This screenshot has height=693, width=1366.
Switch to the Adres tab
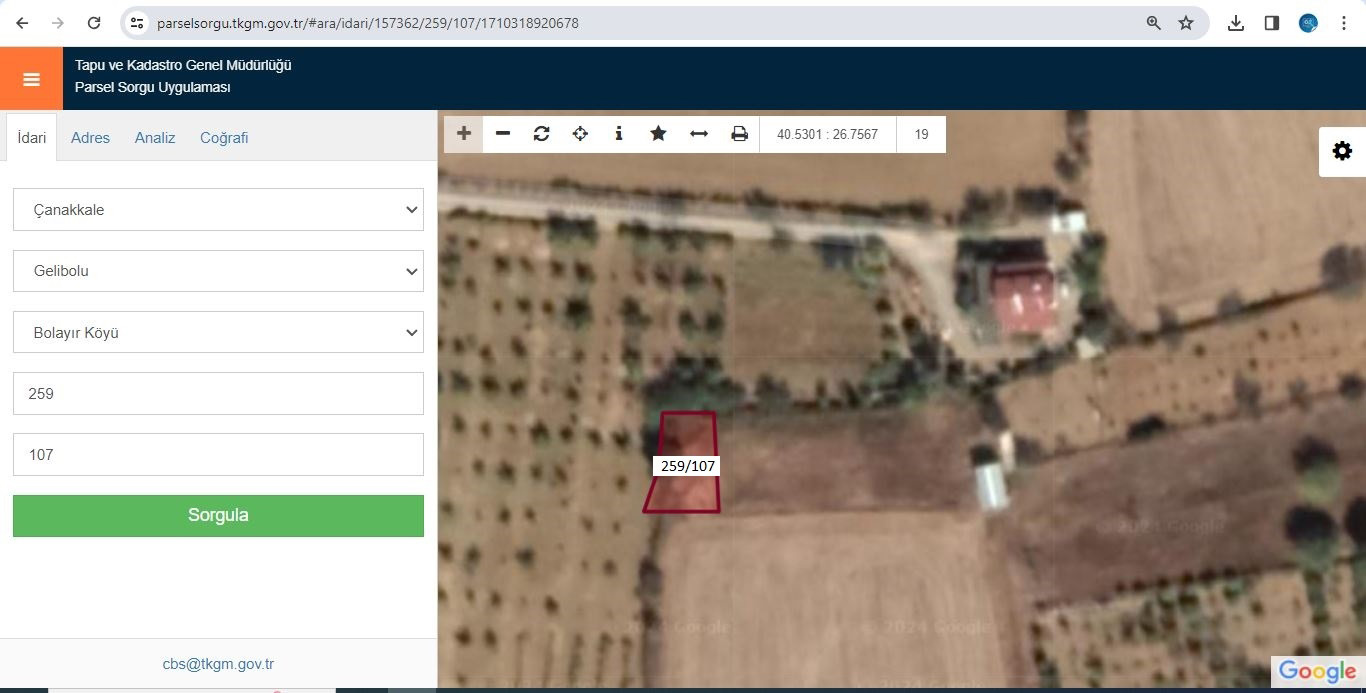[90, 138]
